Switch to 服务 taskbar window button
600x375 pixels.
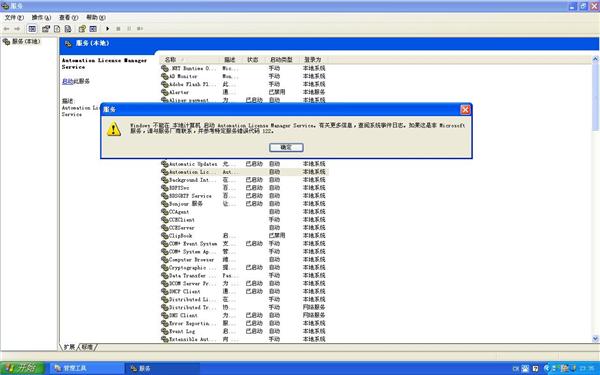point(163,368)
